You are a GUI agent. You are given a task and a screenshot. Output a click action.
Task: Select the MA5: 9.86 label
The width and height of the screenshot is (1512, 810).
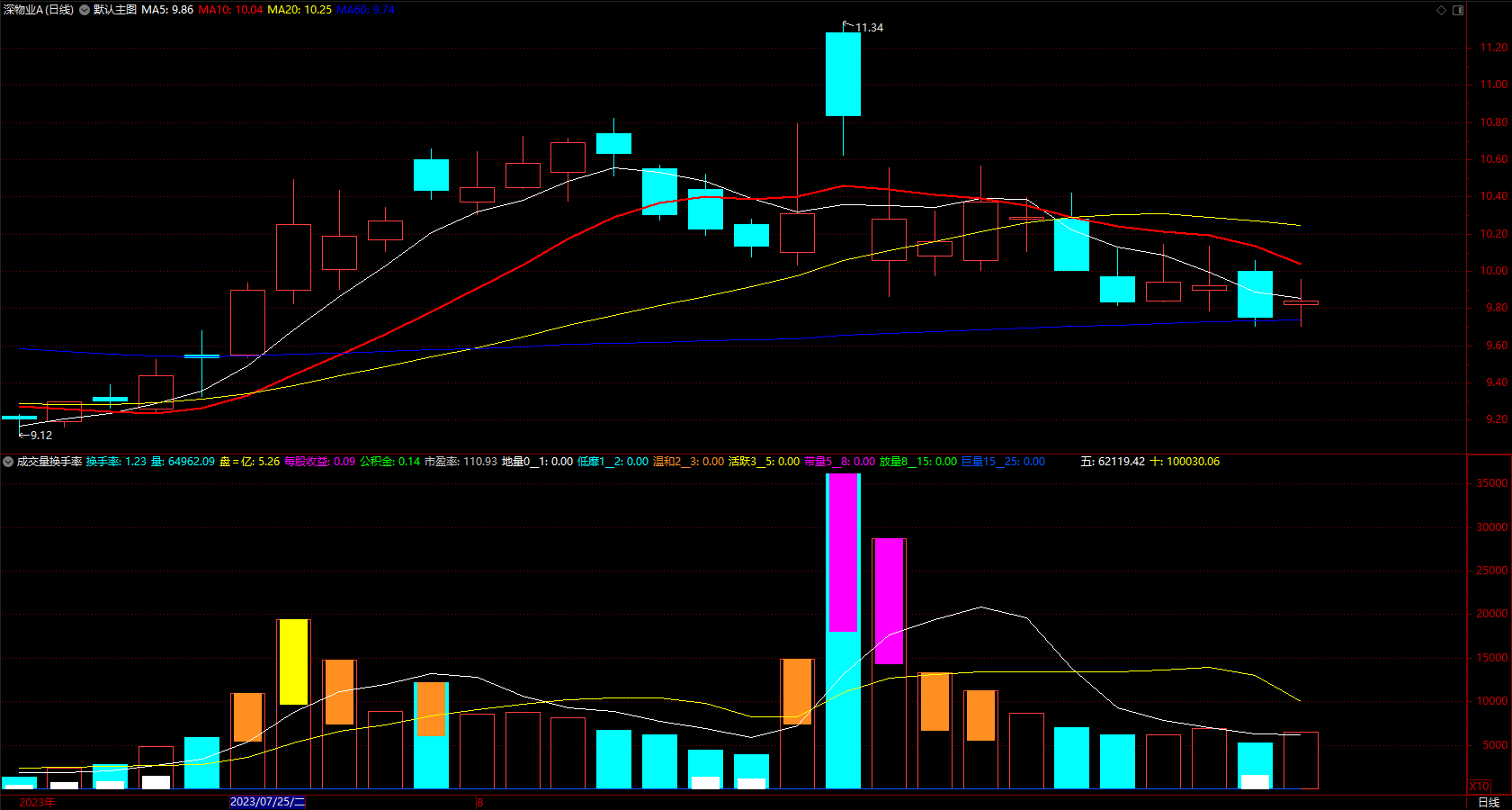click(x=167, y=10)
